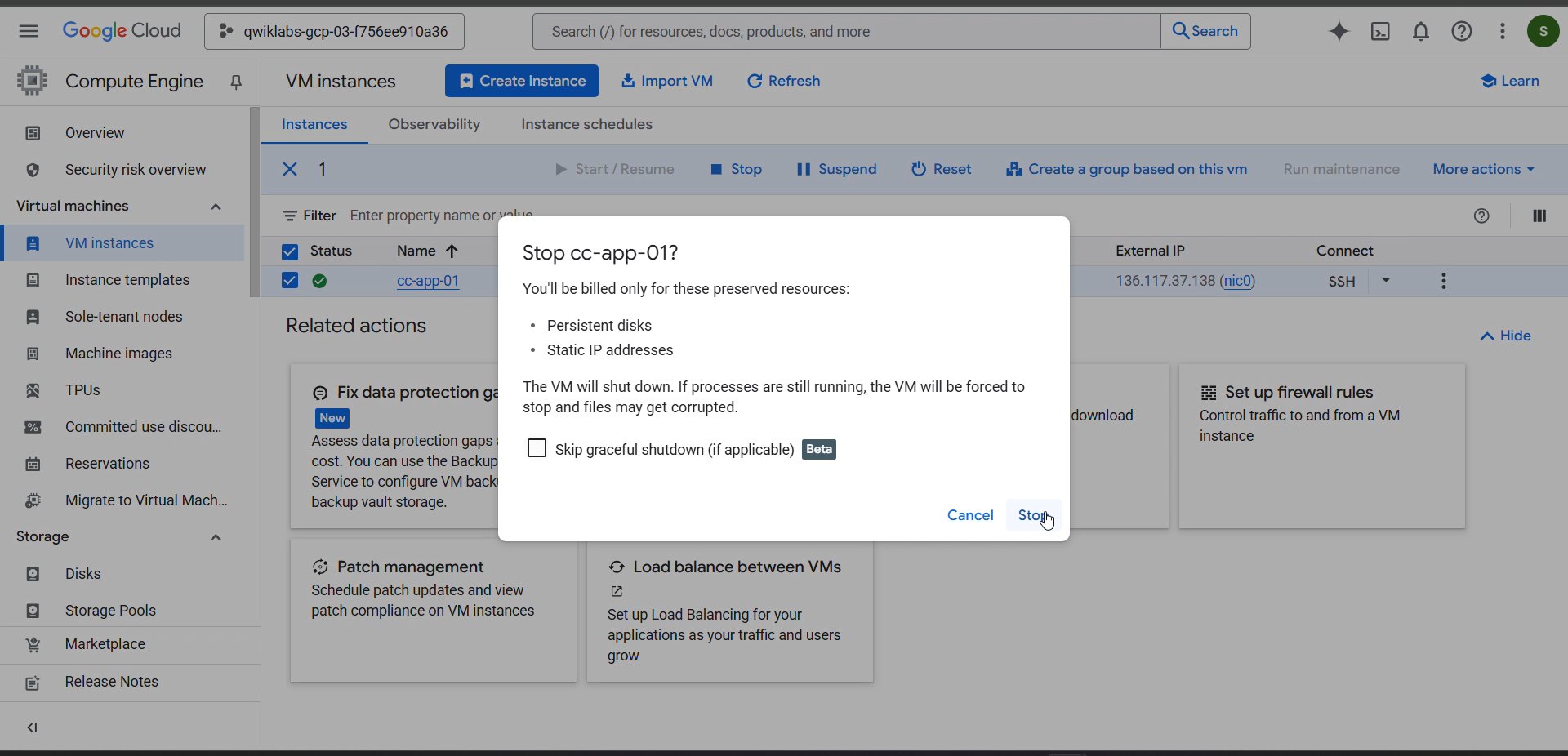Click Create instance button
Screen dimensions: 1568x756
pos(522,81)
